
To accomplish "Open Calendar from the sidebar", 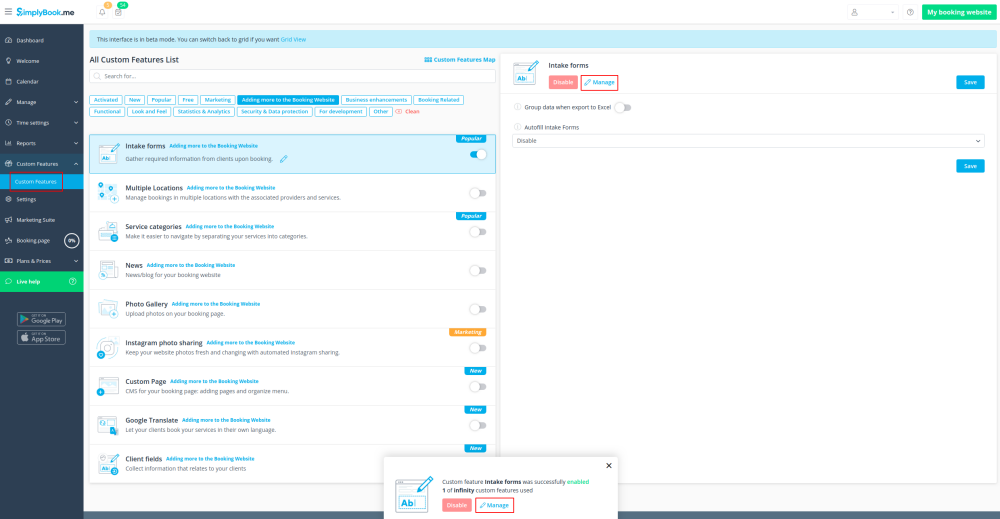I will (27, 81).
